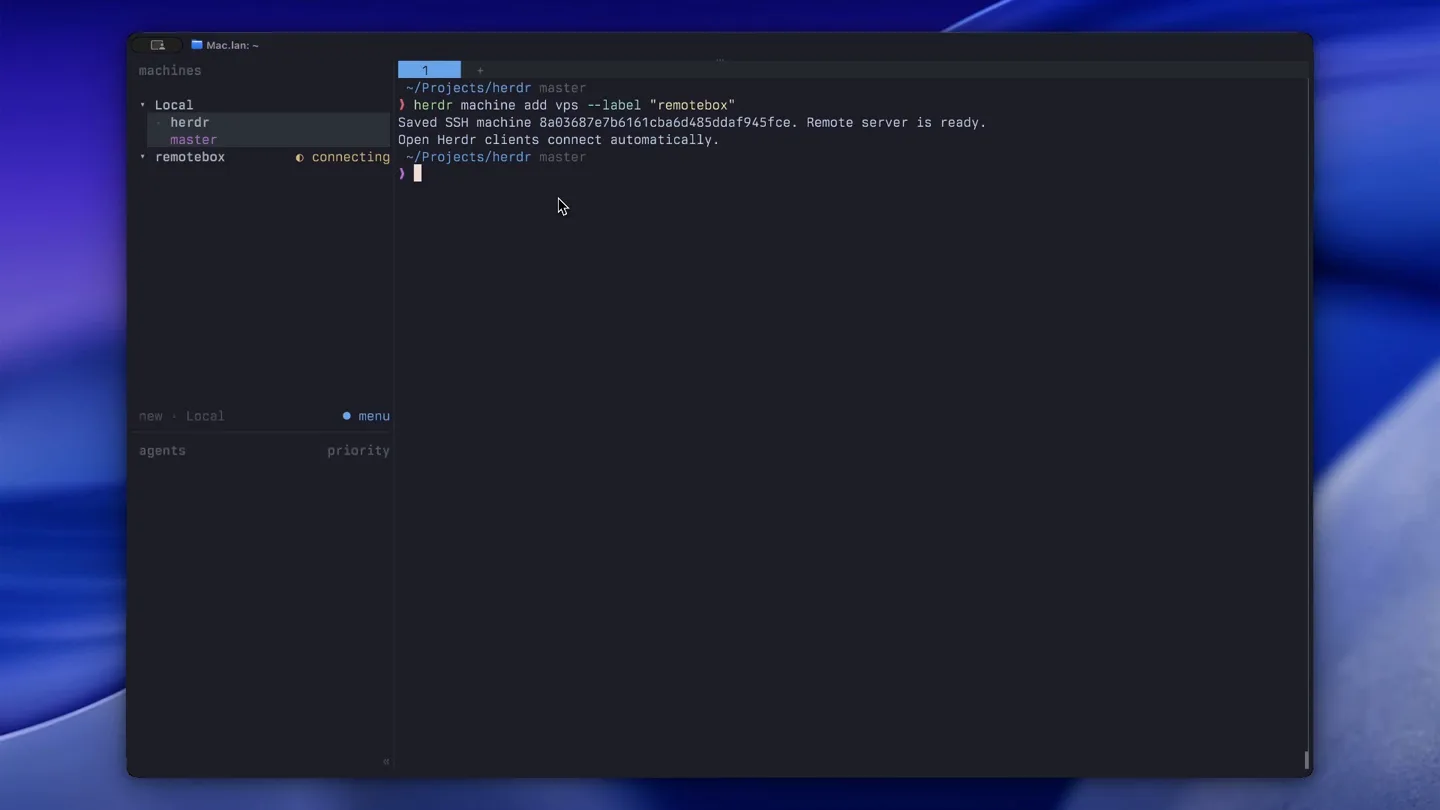This screenshot has height=810, width=1440.
Task: Select the master branch entry in the sidebar
Action: [193, 140]
